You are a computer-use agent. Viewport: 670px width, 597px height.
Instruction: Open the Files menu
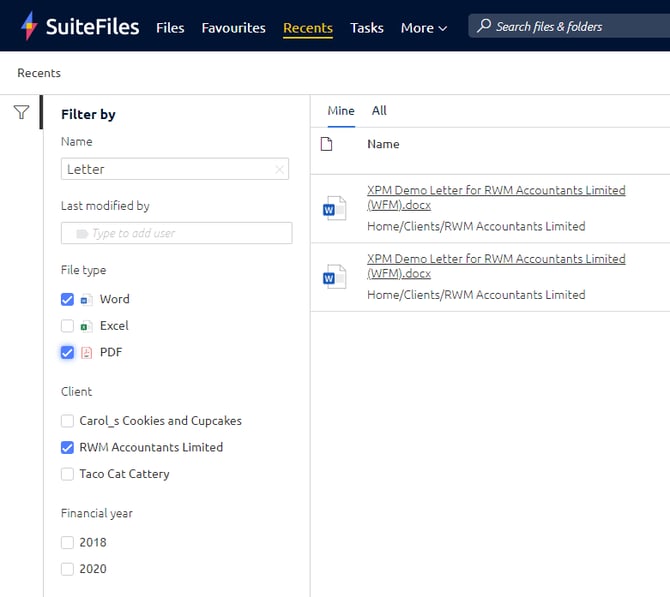point(170,28)
